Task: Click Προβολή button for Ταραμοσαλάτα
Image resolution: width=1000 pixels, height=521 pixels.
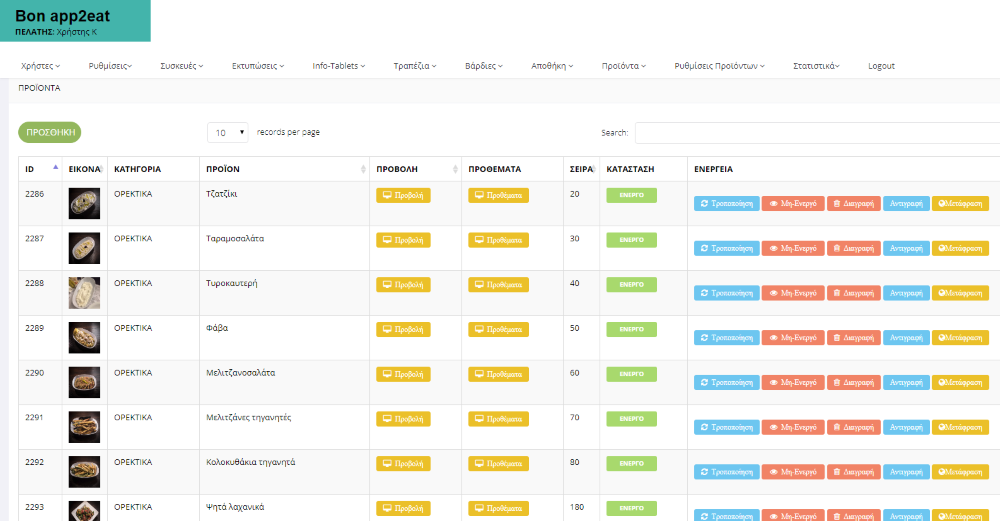Action: [403, 240]
